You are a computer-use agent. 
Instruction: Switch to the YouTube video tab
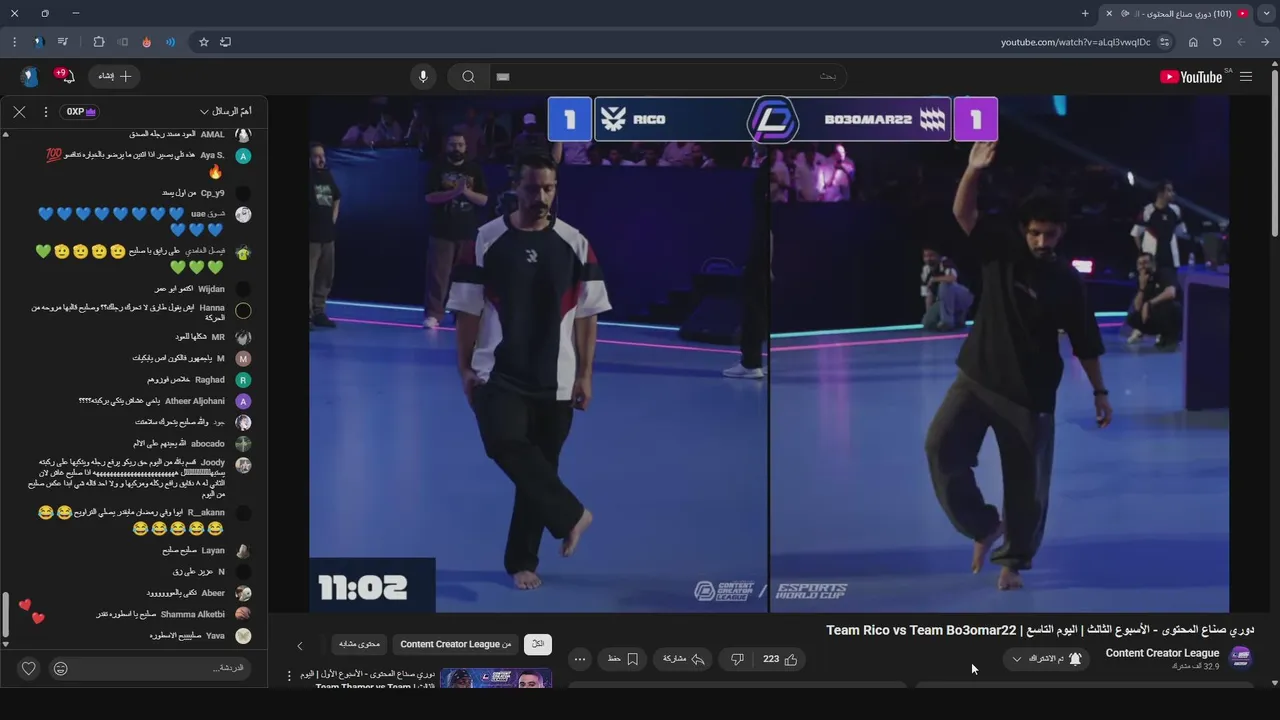[1177, 14]
